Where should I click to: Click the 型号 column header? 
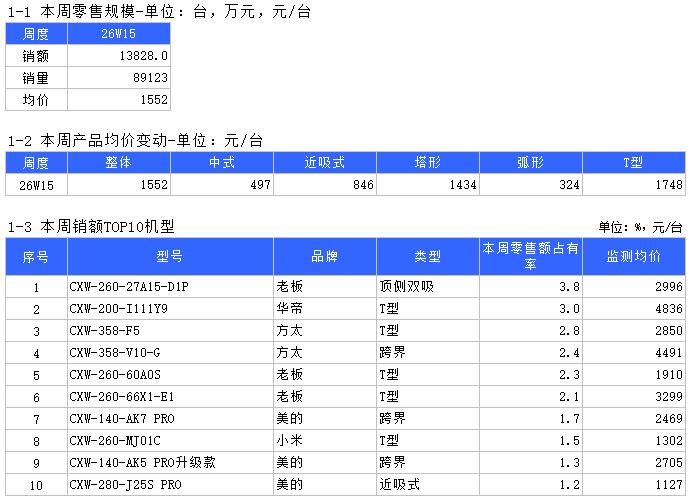point(170,257)
